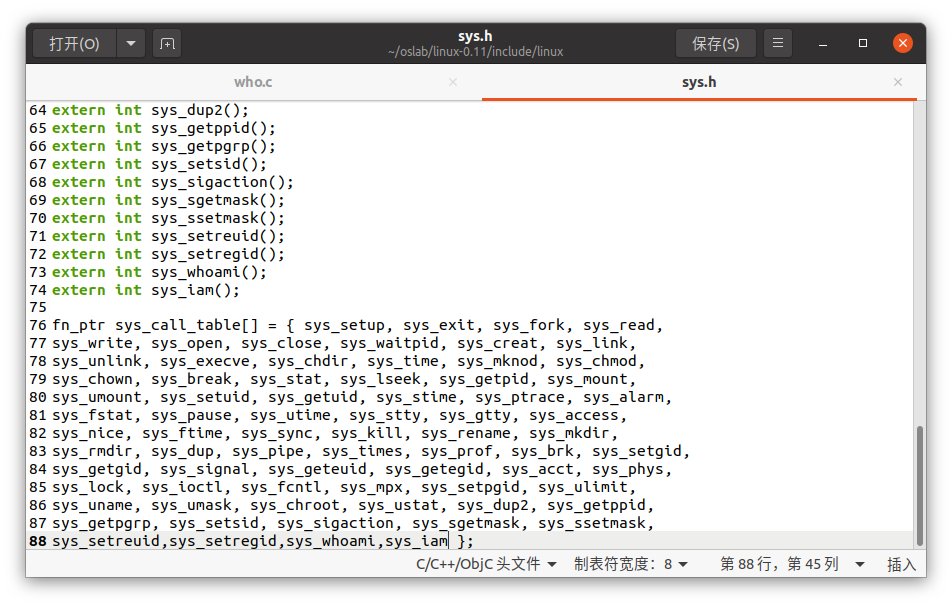The width and height of the screenshot is (952, 606).
Task: Open the C/C++/ObjC language selector
Action: point(486,564)
